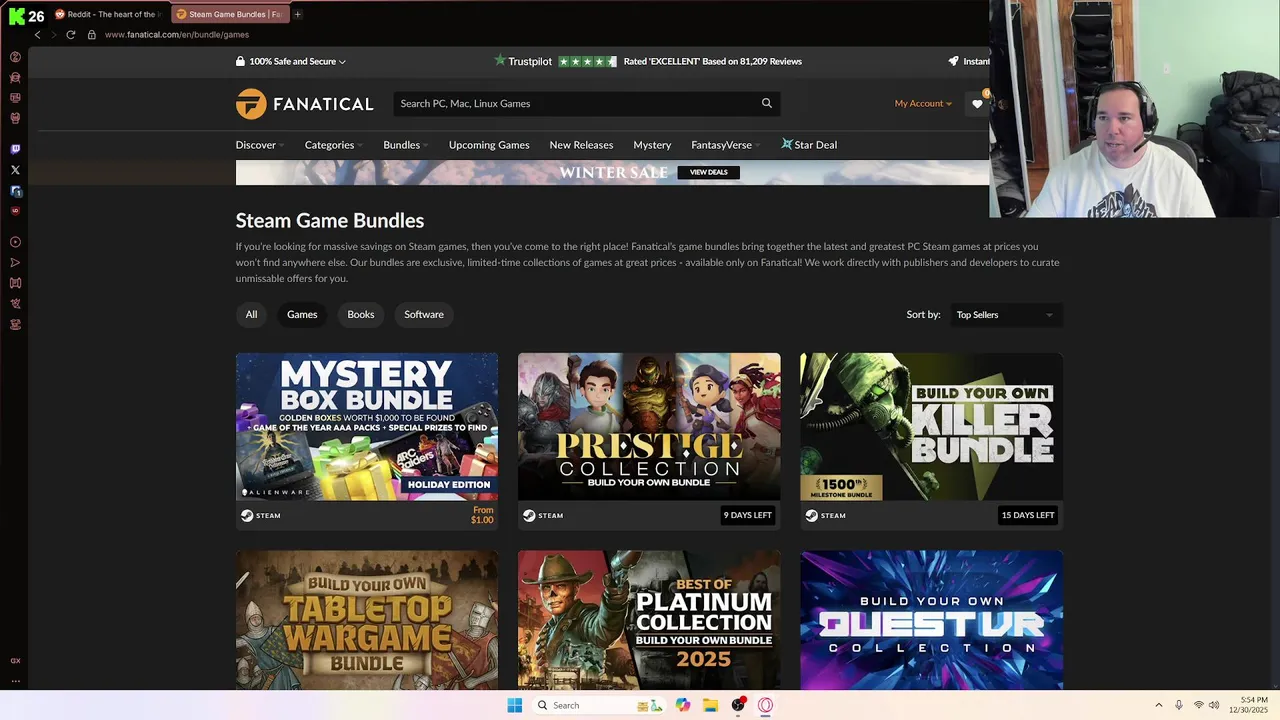Image resolution: width=1280 pixels, height=720 pixels.
Task: Click the Wi-Fi network tray icon
Action: pyautogui.click(x=1198, y=705)
